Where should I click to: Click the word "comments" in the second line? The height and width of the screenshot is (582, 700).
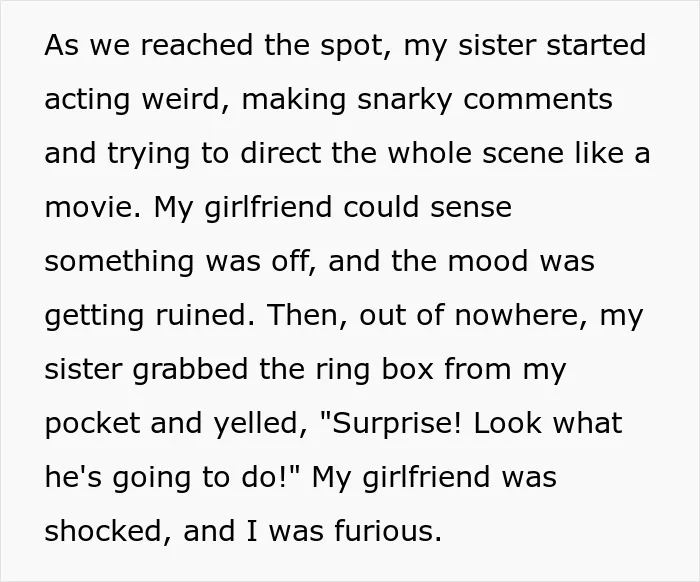[538, 100]
